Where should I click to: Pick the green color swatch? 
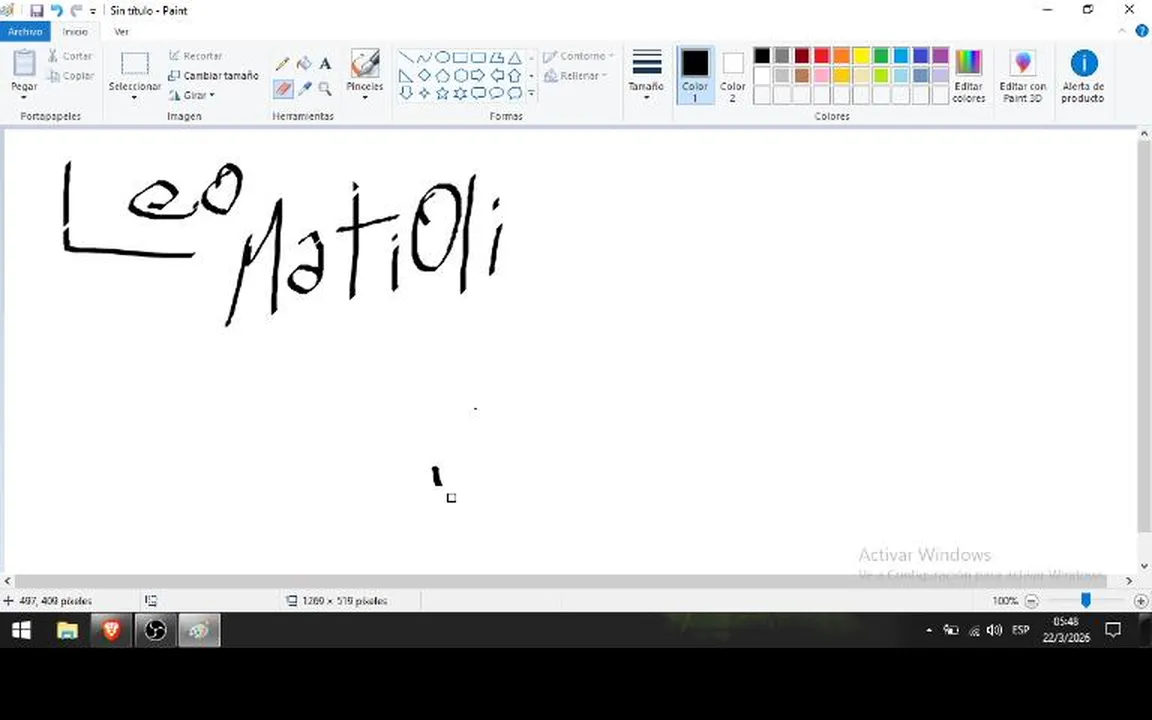[x=881, y=56]
